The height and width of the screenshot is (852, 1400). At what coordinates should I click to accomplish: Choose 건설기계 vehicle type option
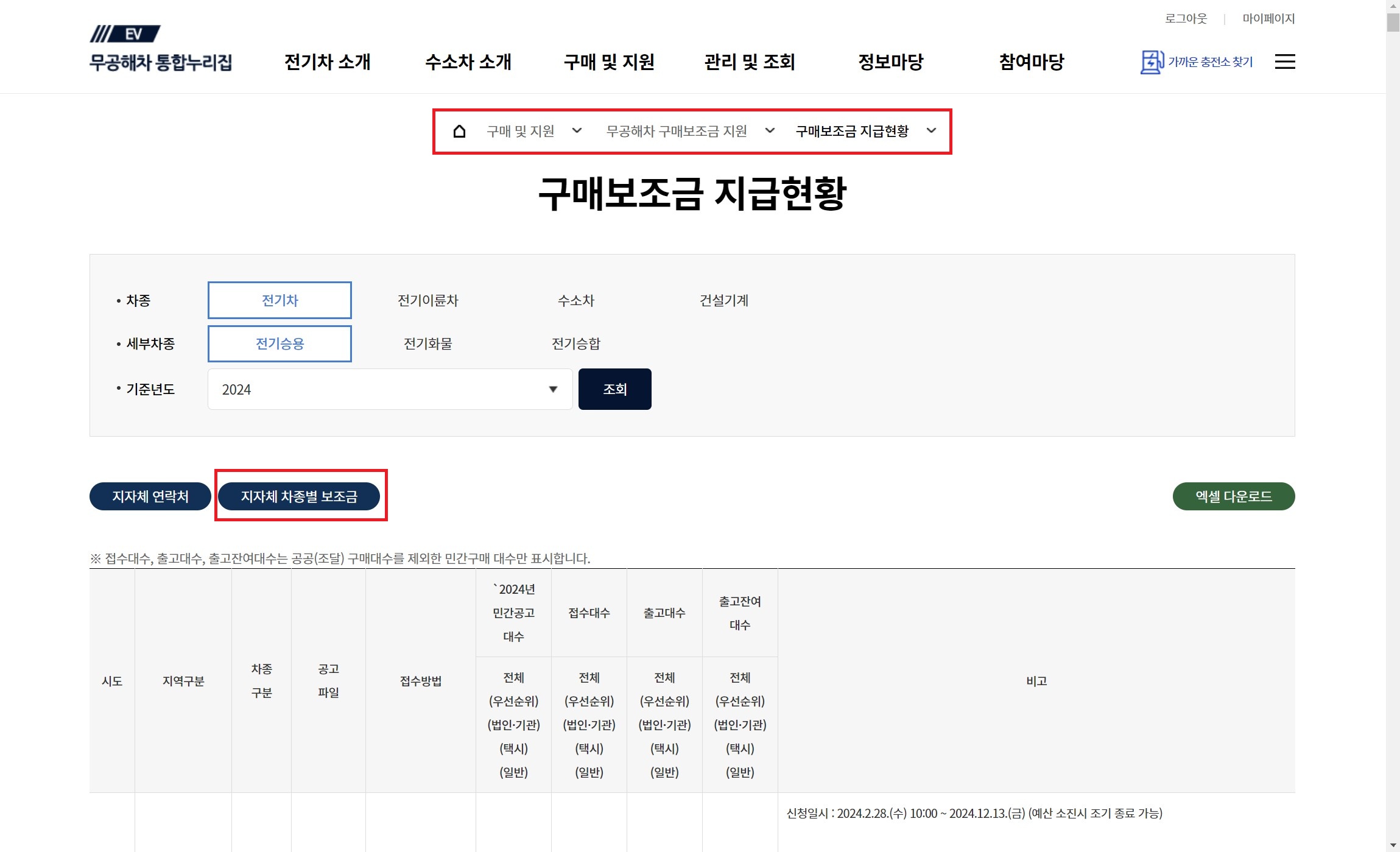click(x=723, y=300)
